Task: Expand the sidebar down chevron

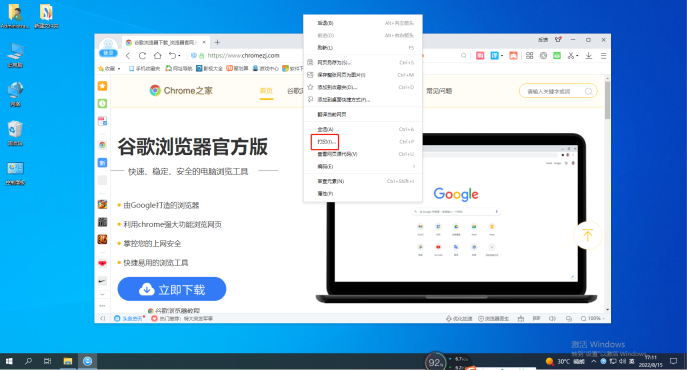Action: pos(102,294)
